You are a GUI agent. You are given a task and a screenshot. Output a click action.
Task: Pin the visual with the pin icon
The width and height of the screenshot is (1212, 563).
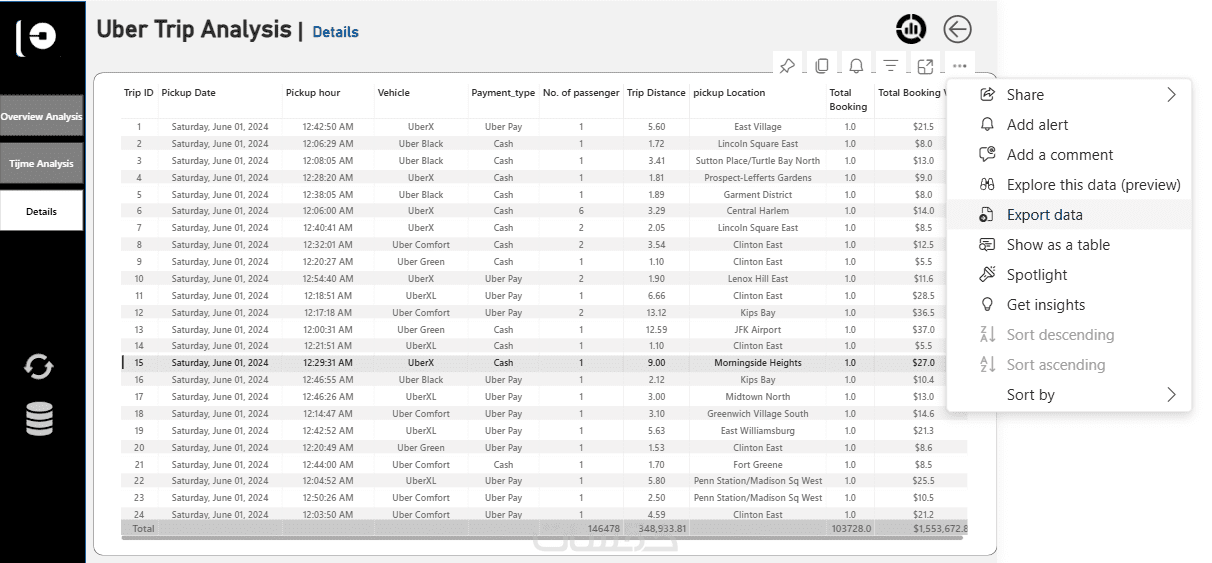(x=787, y=66)
